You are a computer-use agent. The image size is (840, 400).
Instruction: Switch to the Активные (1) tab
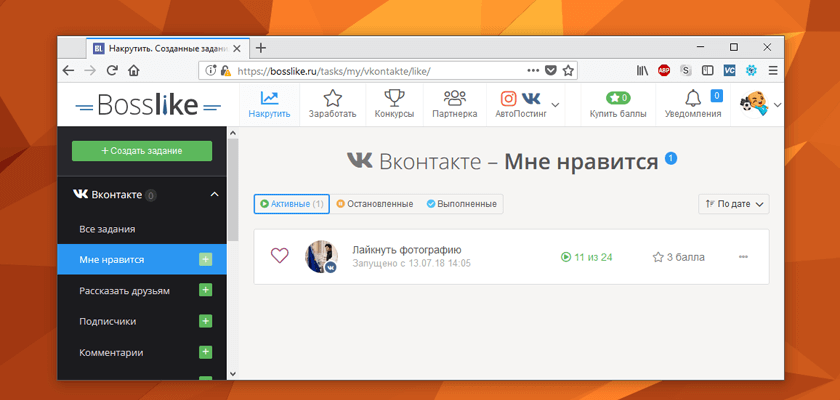291,204
